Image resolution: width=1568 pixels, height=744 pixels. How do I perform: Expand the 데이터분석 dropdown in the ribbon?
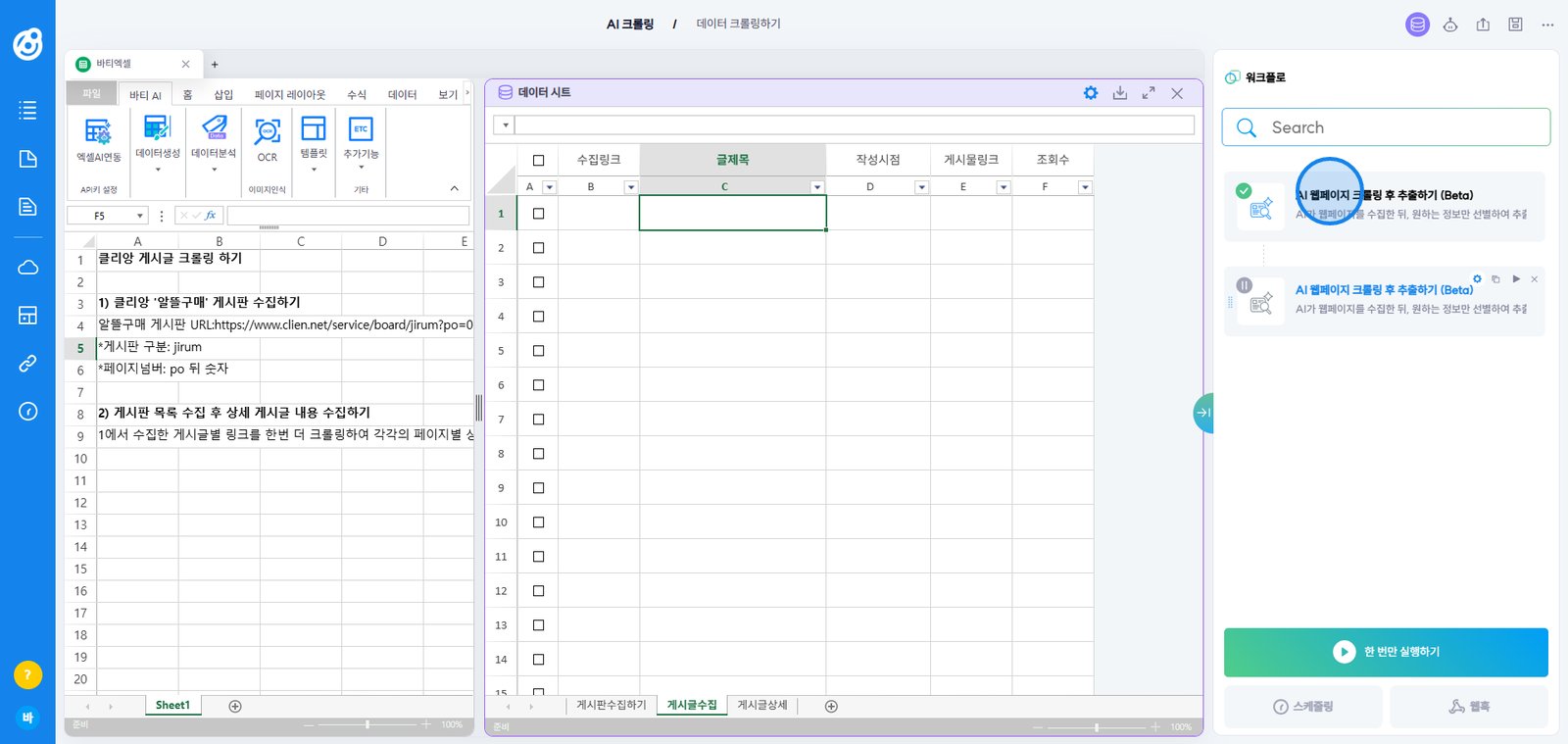(214, 170)
